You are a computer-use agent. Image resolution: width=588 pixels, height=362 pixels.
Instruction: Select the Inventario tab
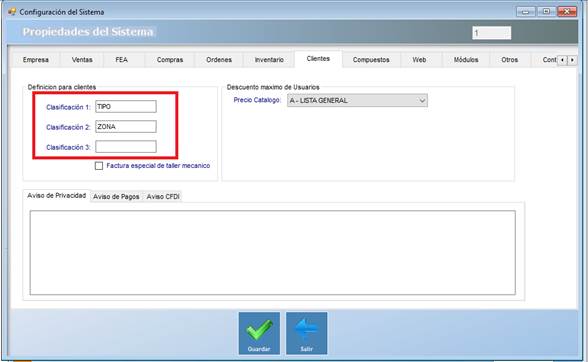point(269,60)
